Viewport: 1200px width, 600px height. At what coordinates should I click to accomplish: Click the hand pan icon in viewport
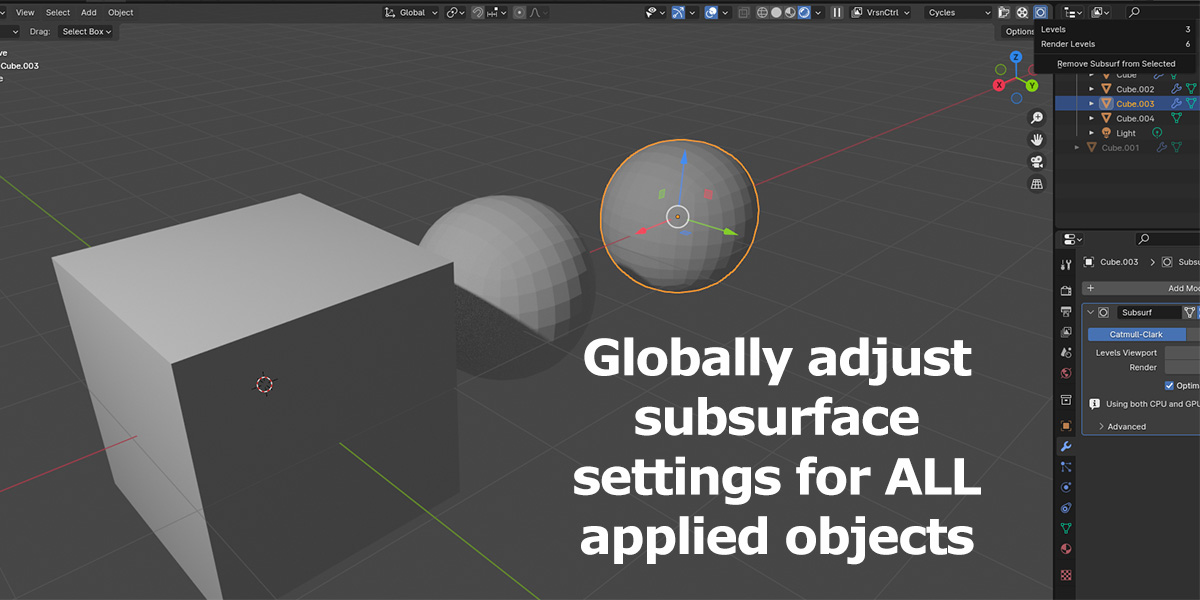(x=1037, y=139)
